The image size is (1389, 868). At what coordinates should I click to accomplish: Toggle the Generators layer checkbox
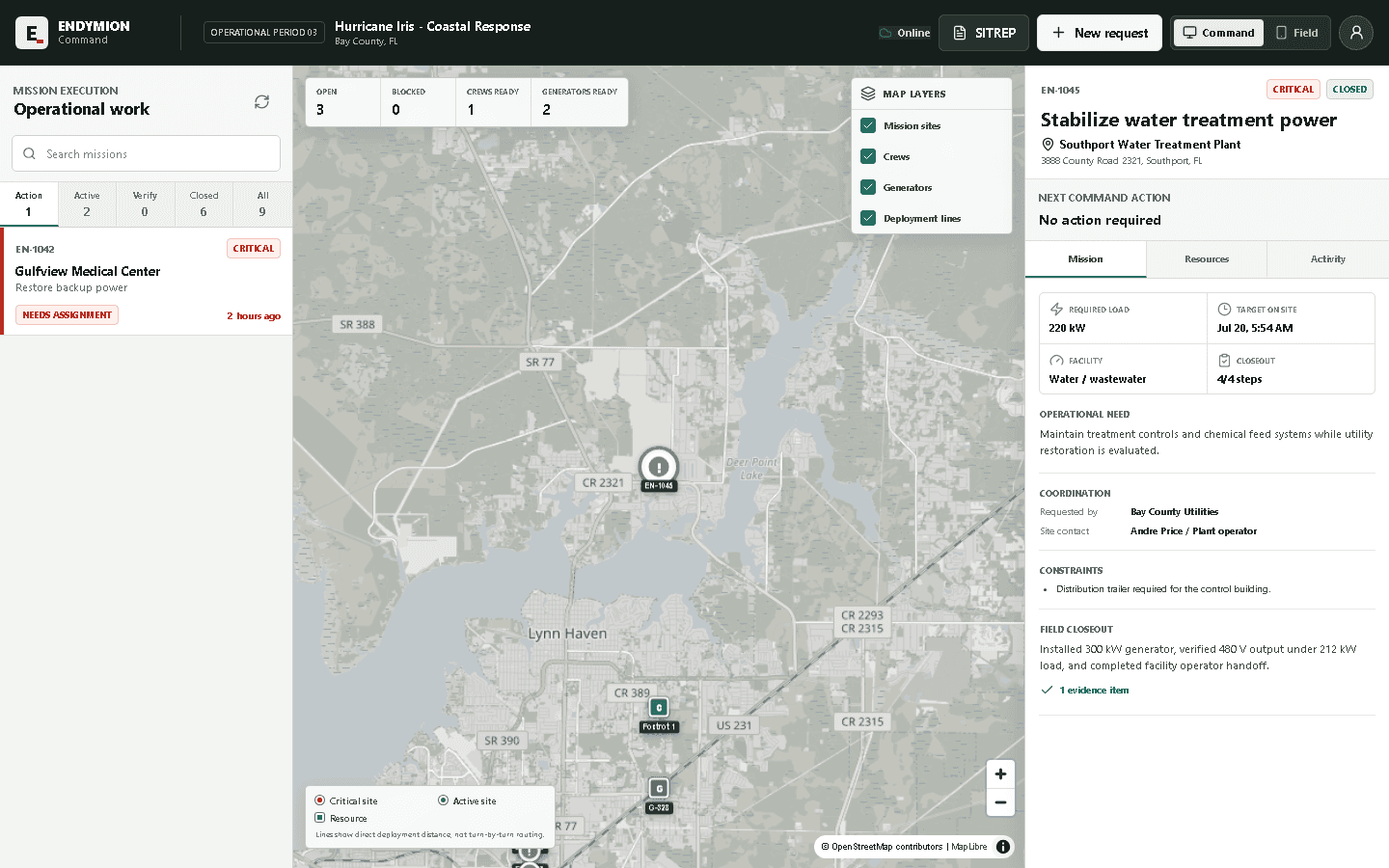tap(868, 187)
